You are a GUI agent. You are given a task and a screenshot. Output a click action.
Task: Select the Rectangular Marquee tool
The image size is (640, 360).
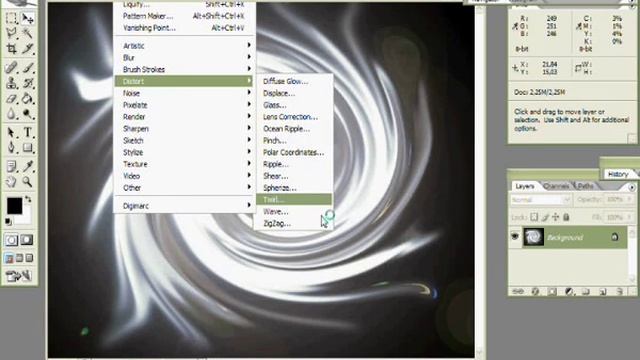(x=11, y=18)
